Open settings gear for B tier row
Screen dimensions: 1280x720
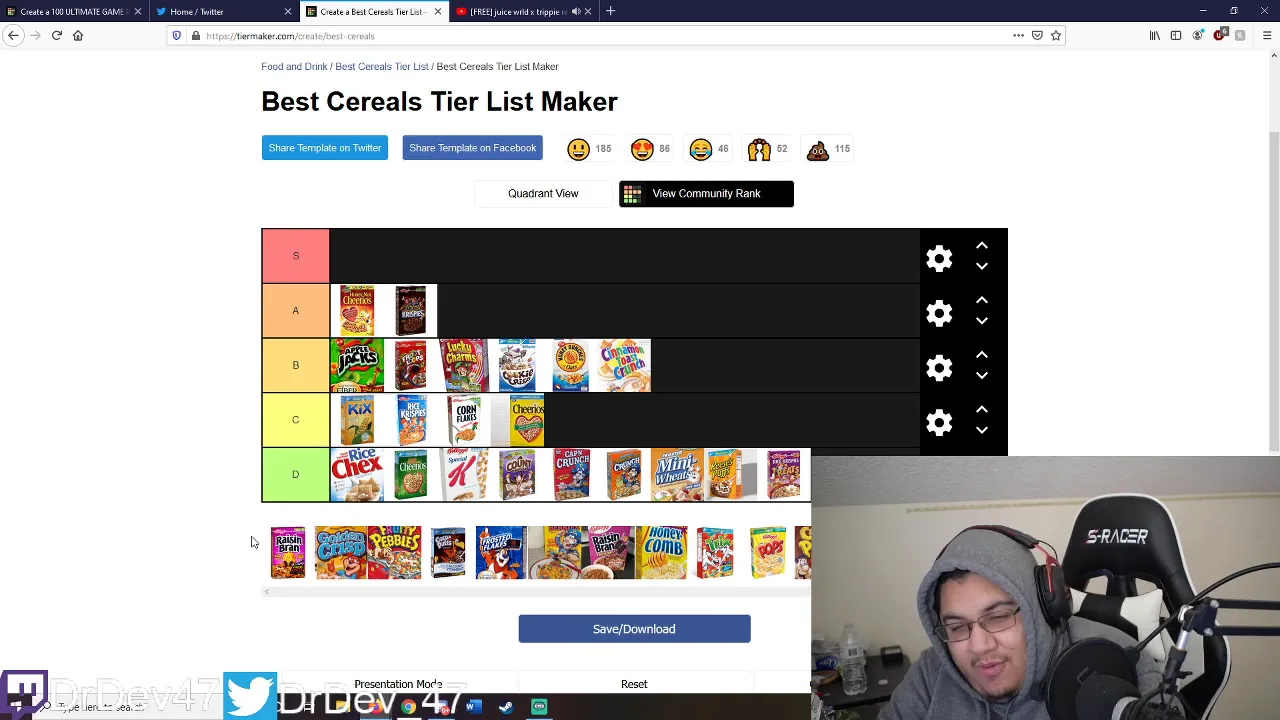coord(939,368)
